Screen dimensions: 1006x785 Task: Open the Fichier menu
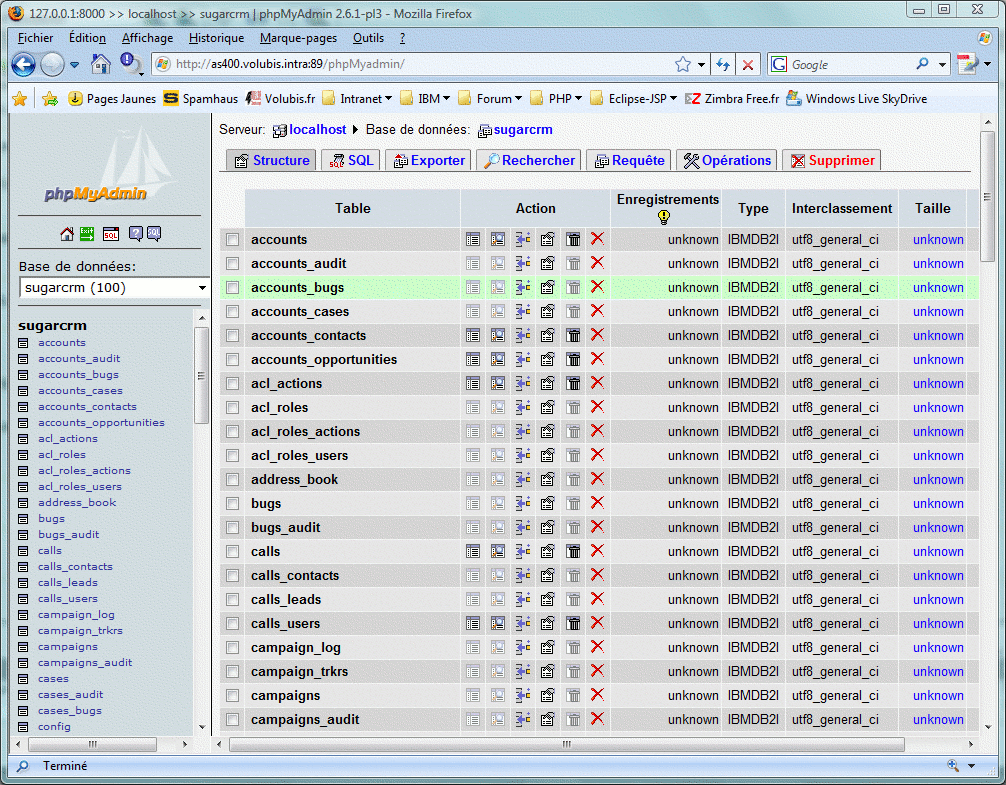pos(35,38)
